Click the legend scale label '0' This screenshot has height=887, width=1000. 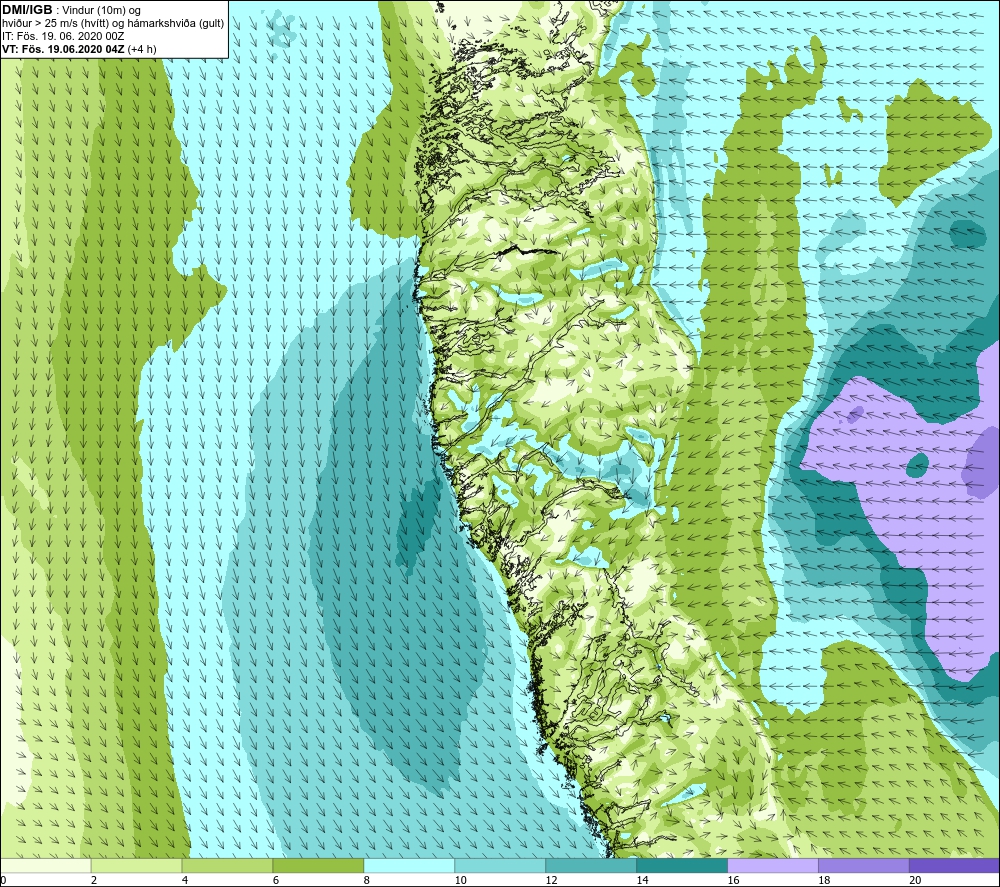tap(4, 880)
